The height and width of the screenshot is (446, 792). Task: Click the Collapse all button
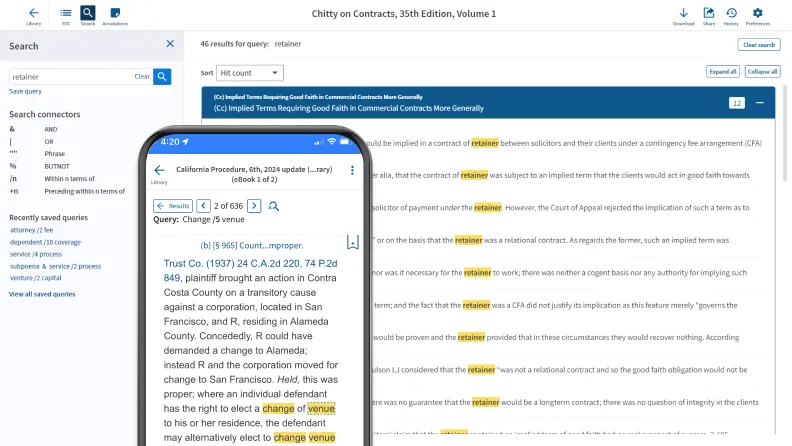click(761, 72)
